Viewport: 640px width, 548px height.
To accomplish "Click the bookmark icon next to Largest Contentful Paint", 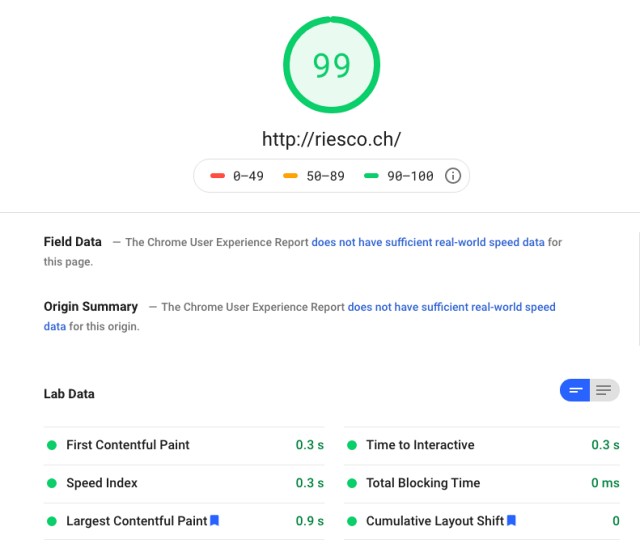I will pos(214,521).
